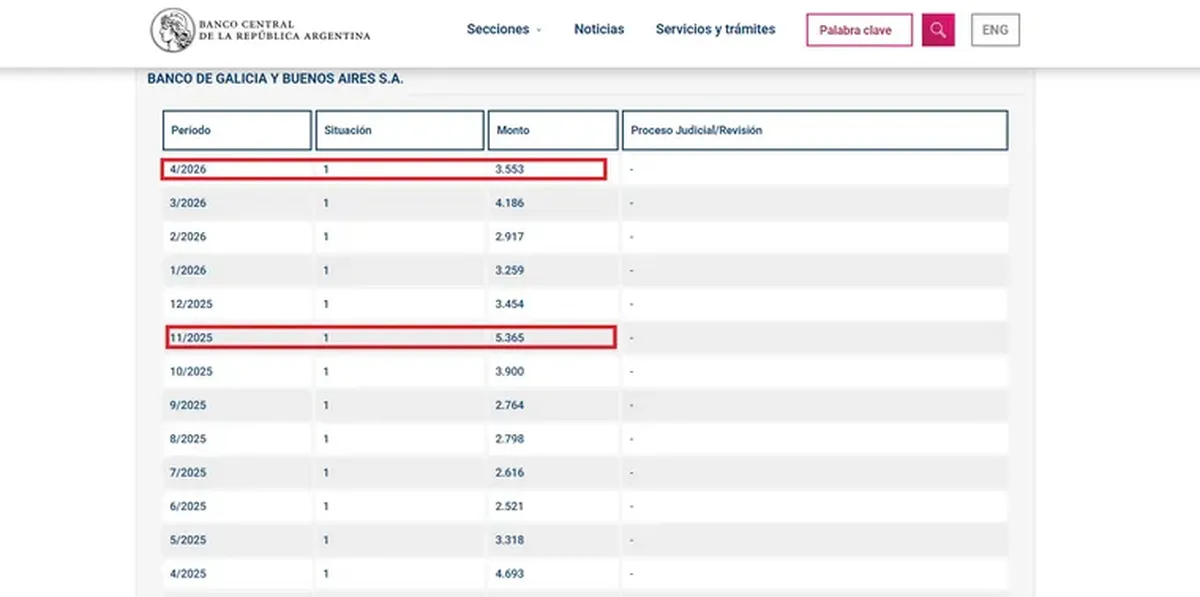This screenshot has width=1200, height=597.
Task: Click the magnifier search icon button
Action: point(938,30)
